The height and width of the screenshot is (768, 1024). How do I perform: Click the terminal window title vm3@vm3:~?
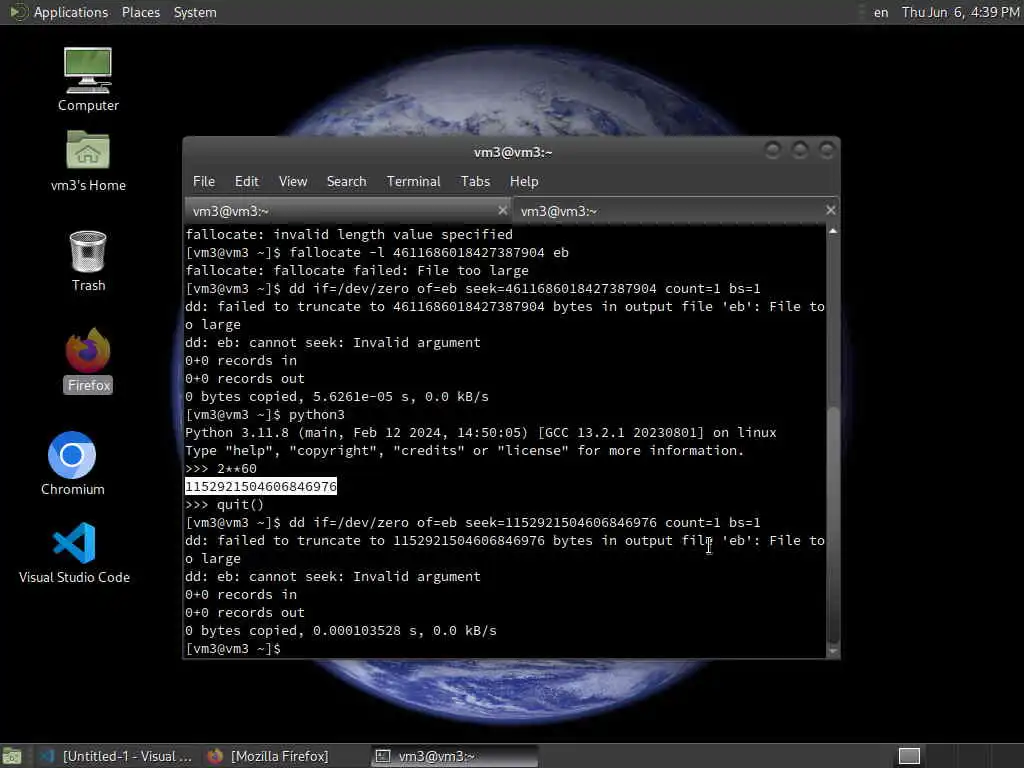513,152
